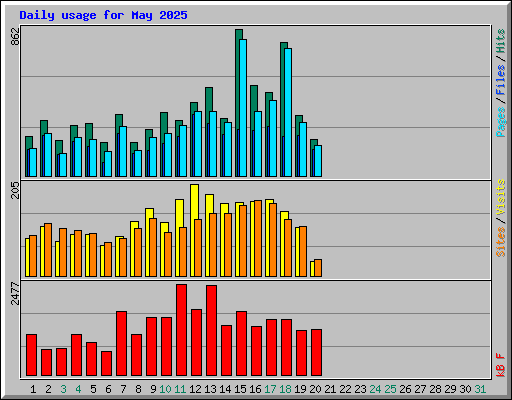The image size is (512, 400).
Task: Click day label 31 on x-axis
Action: point(480,389)
